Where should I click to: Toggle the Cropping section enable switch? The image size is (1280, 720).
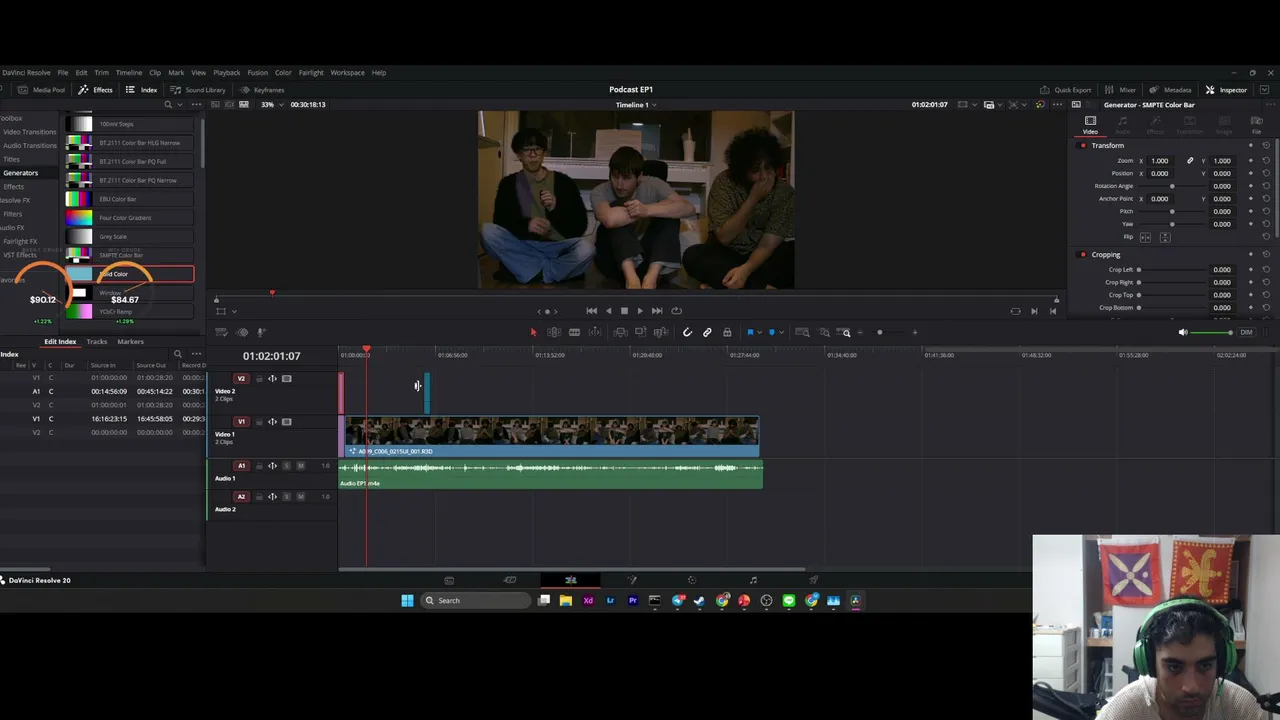pyautogui.click(x=1083, y=255)
